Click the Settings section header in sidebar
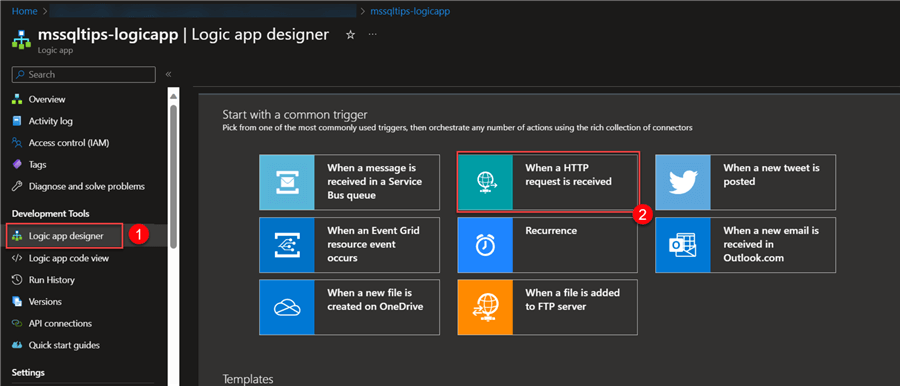This screenshot has width=900, height=386. click(28, 372)
